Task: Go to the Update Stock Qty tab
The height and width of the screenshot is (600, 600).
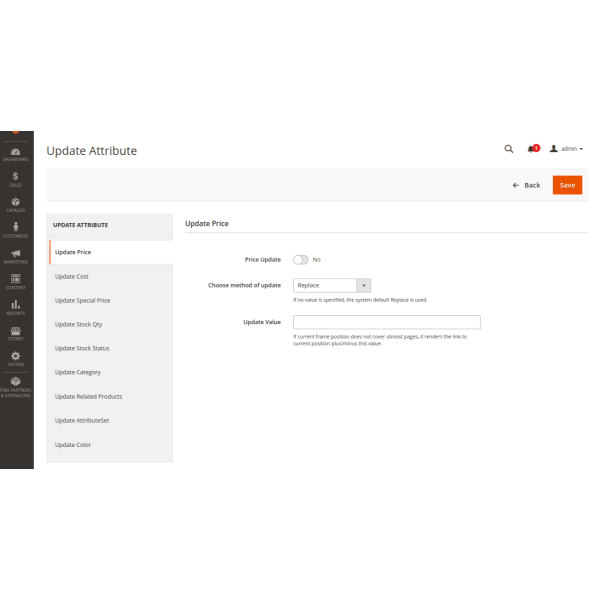Action: click(78, 324)
